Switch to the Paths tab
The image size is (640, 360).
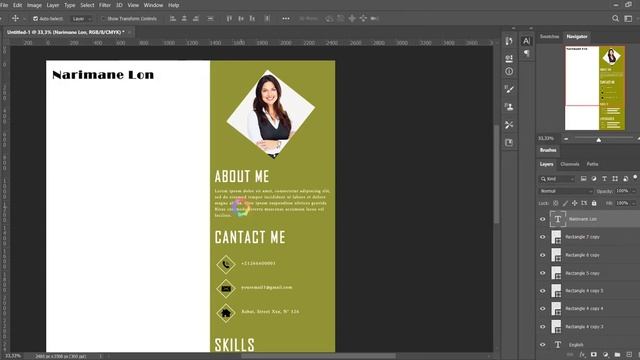point(592,164)
